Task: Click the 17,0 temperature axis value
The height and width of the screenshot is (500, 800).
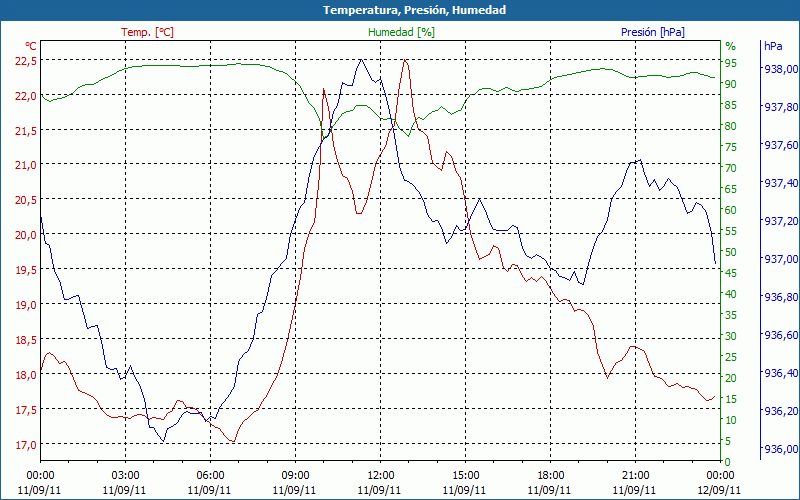Action: (25, 444)
